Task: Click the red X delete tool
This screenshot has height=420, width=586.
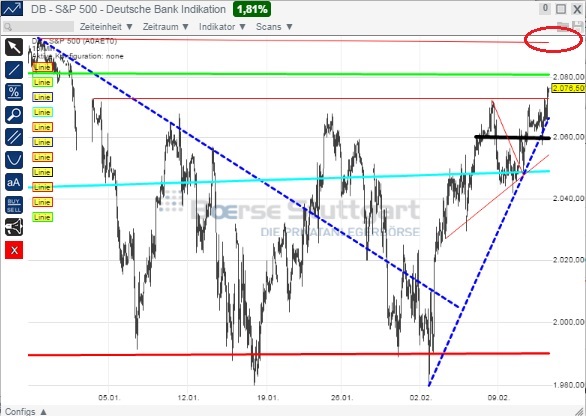Action: click(14, 250)
